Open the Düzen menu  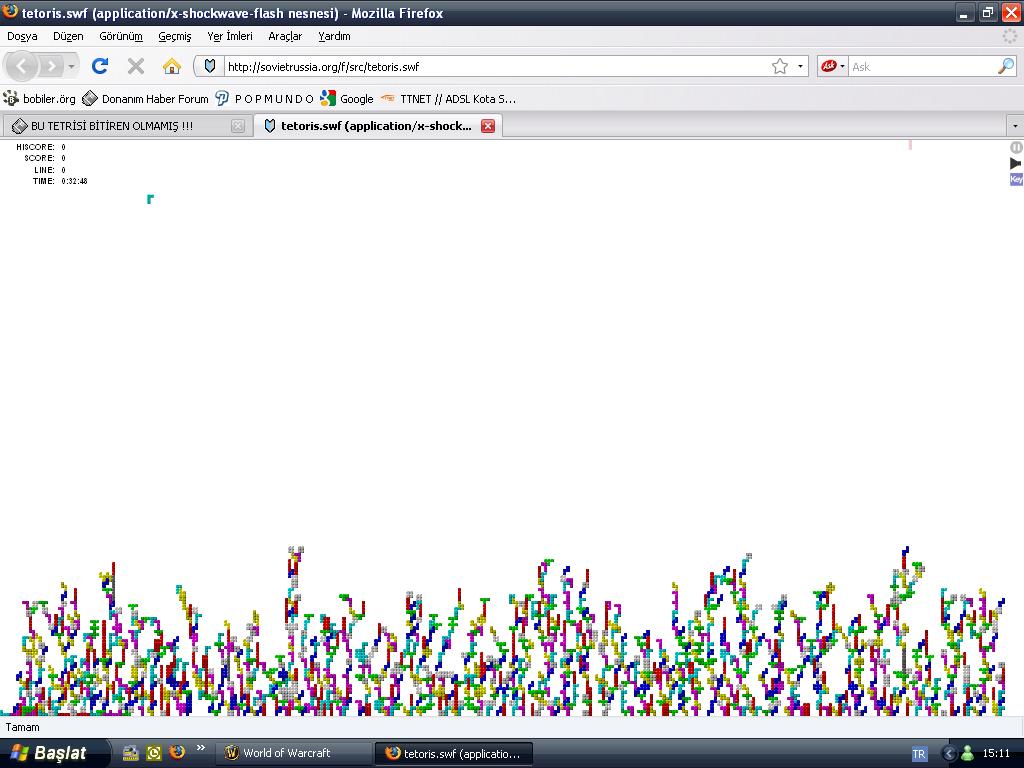(68, 36)
